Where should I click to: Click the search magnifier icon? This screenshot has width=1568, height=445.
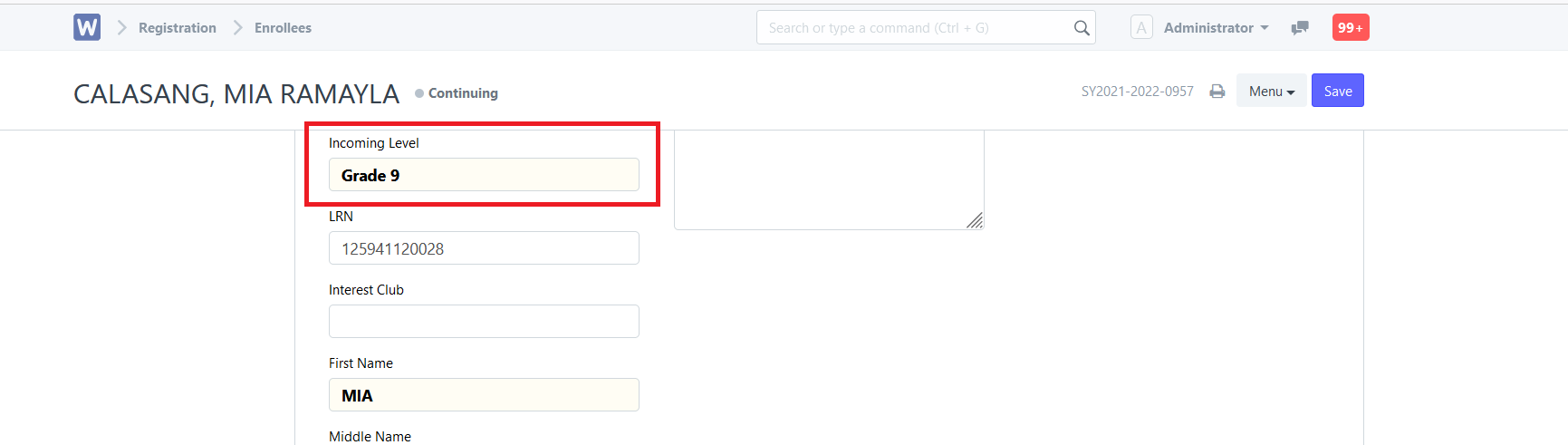click(1082, 28)
